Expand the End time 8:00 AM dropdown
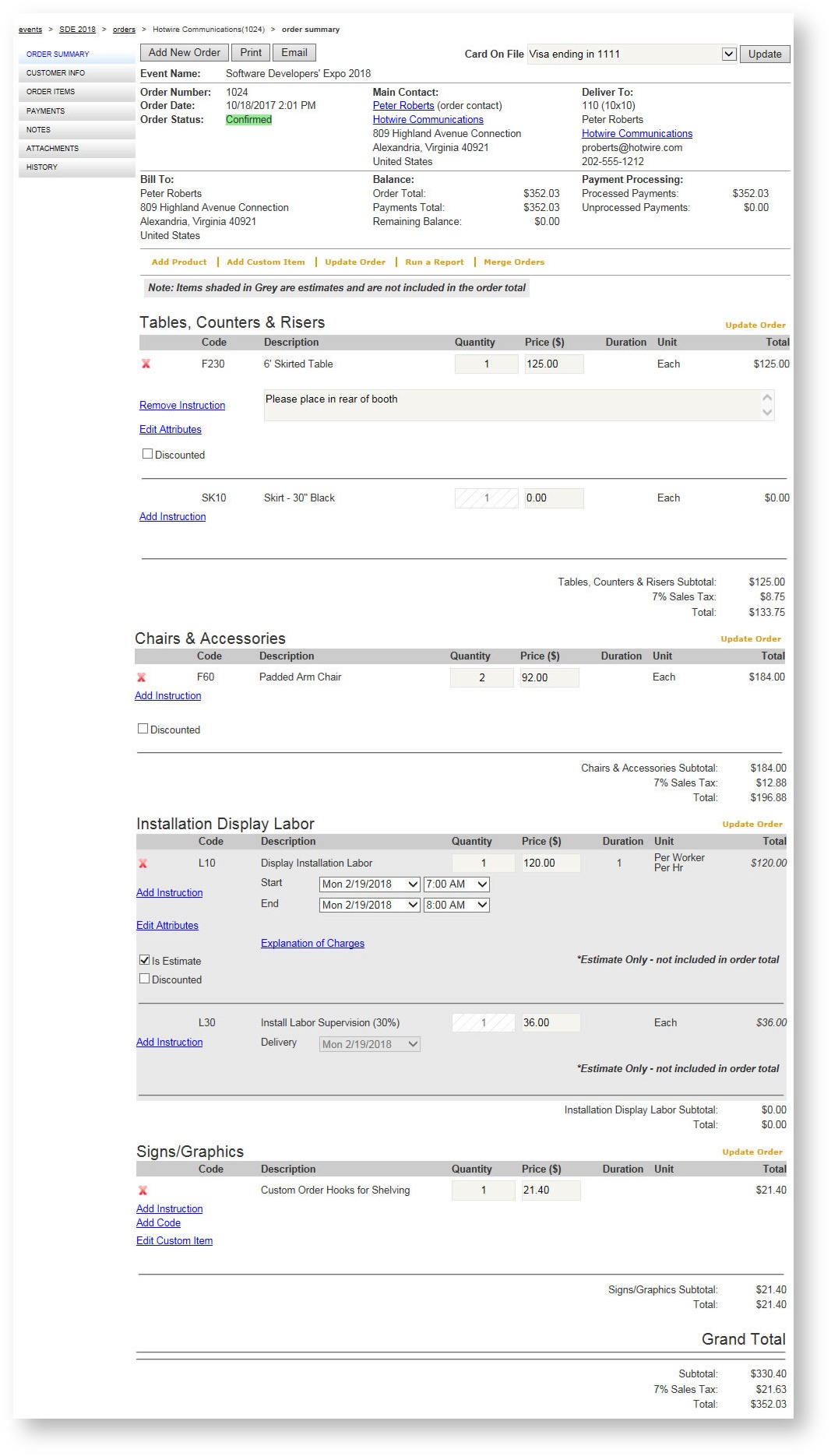Viewport: 831px width, 1456px height. (x=456, y=905)
